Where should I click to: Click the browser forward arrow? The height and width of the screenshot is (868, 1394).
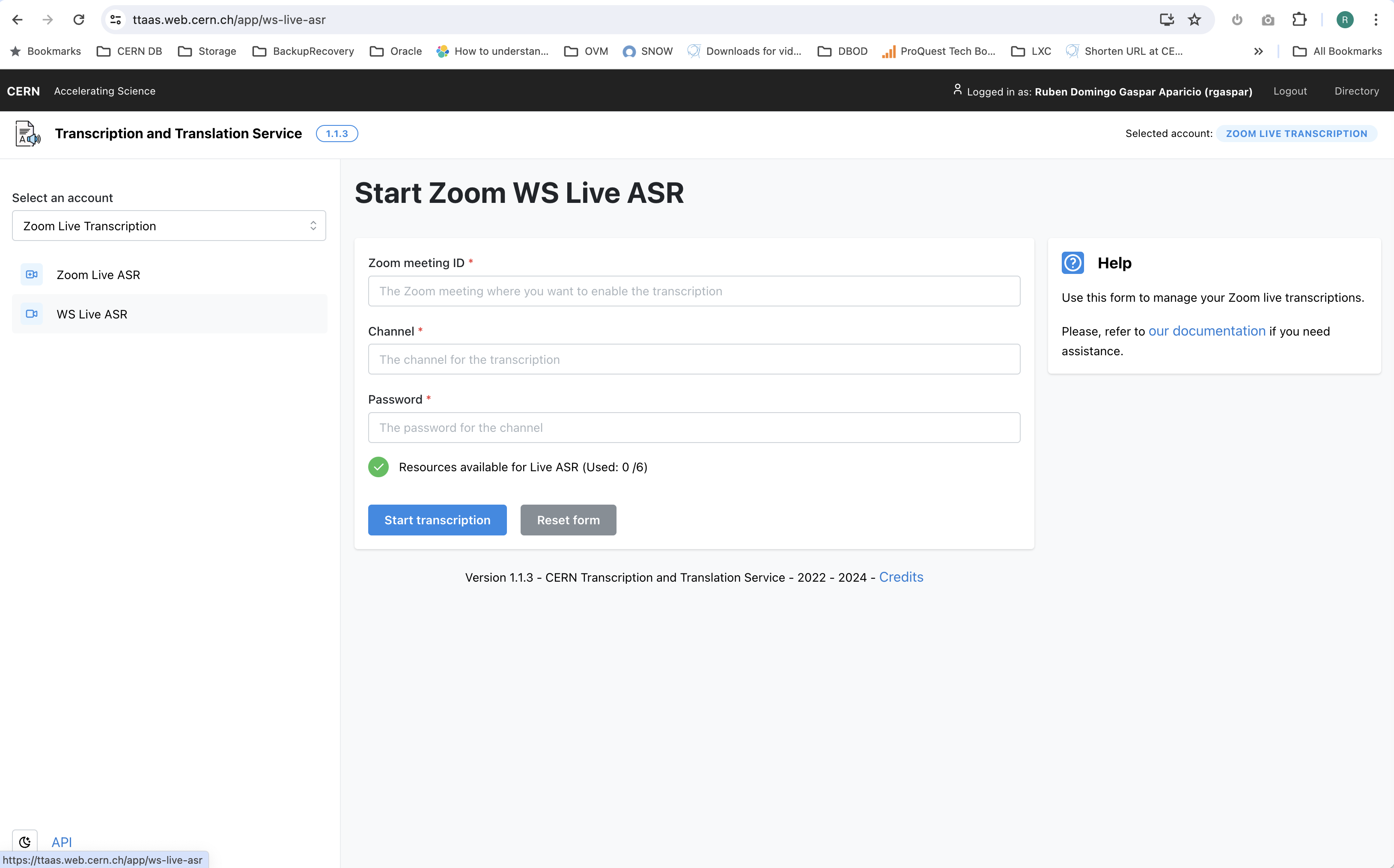click(x=48, y=20)
